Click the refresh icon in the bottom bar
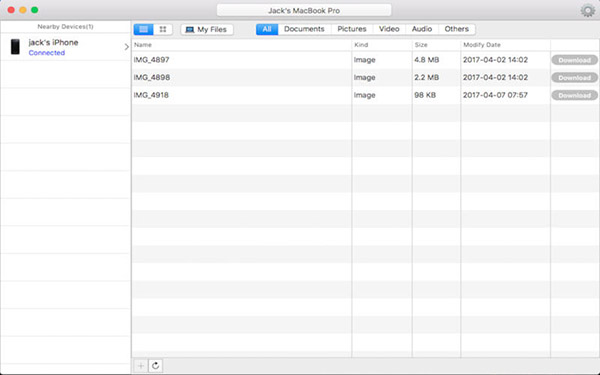 [155, 366]
